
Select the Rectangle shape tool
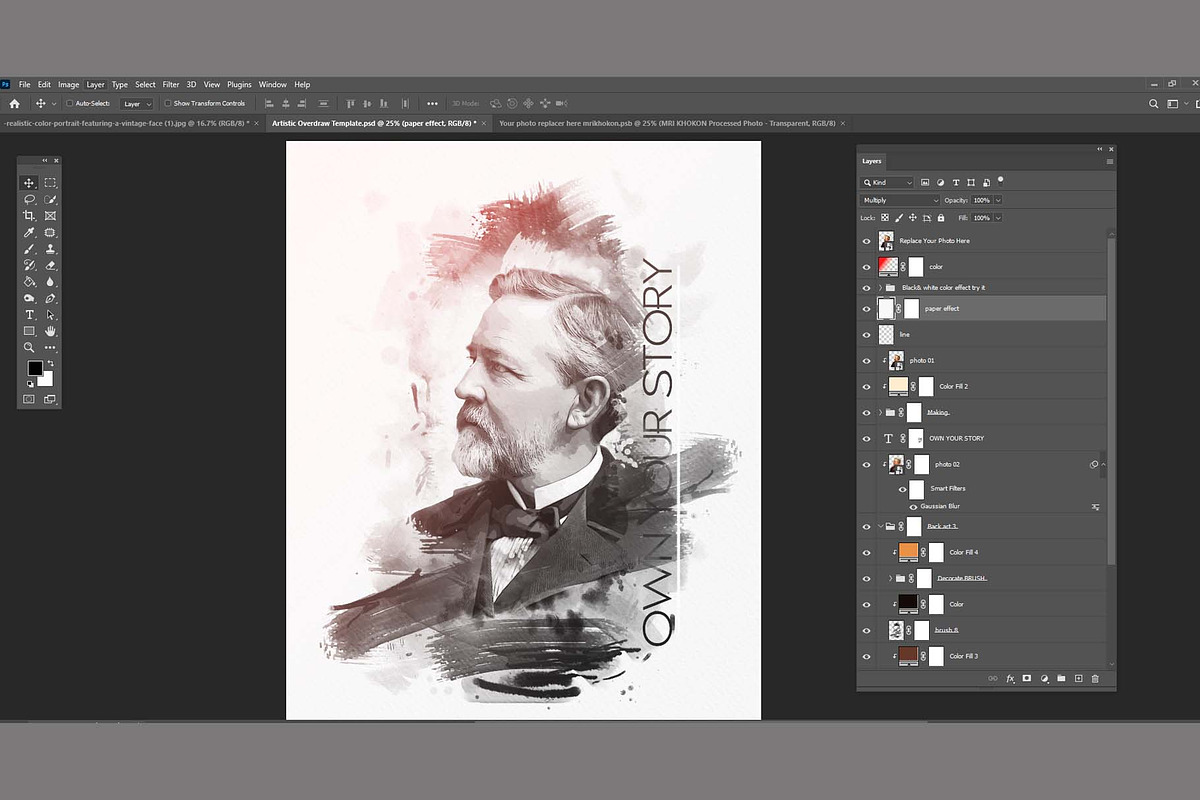point(29,331)
